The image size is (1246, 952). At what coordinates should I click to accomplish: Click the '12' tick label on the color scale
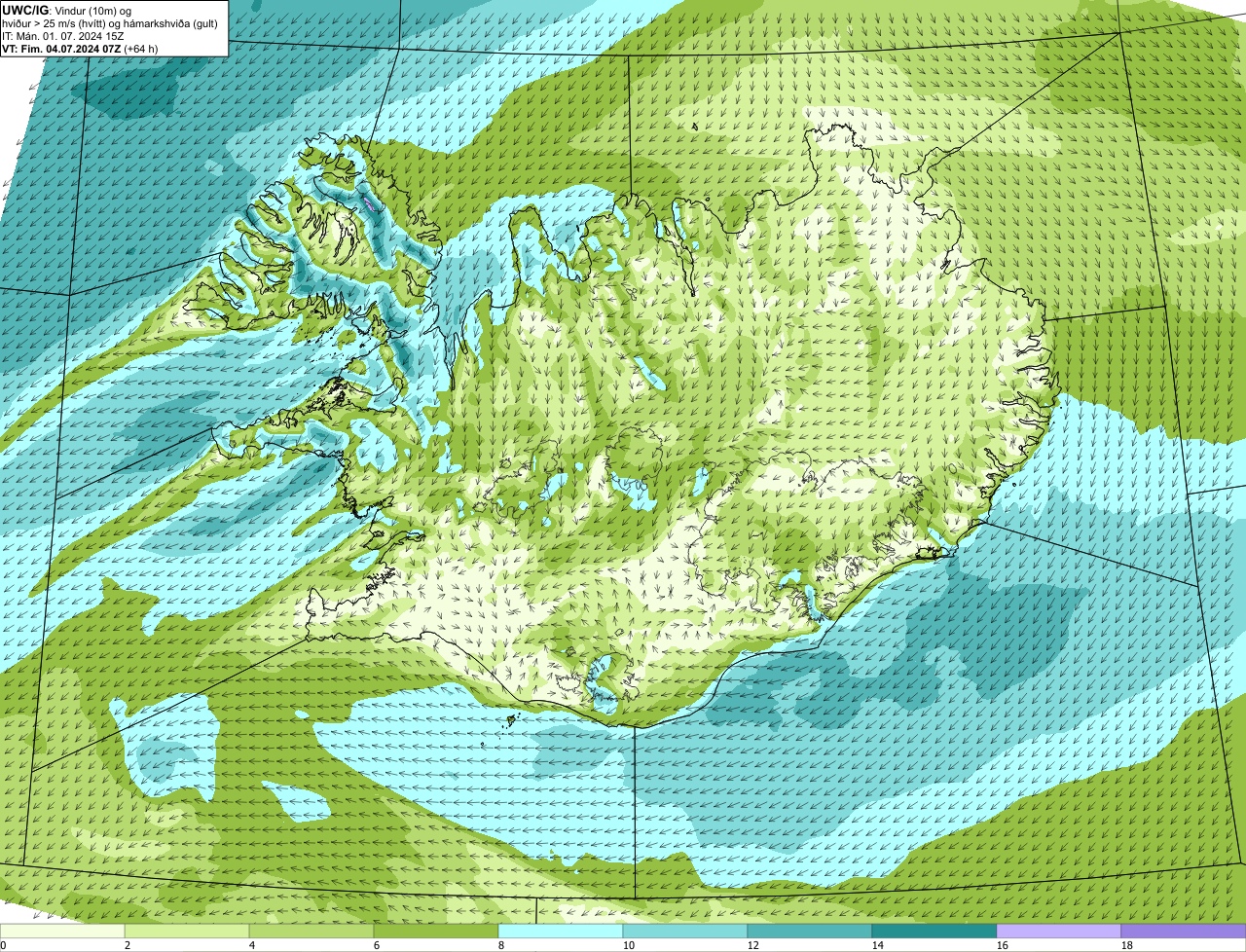click(x=753, y=945)
